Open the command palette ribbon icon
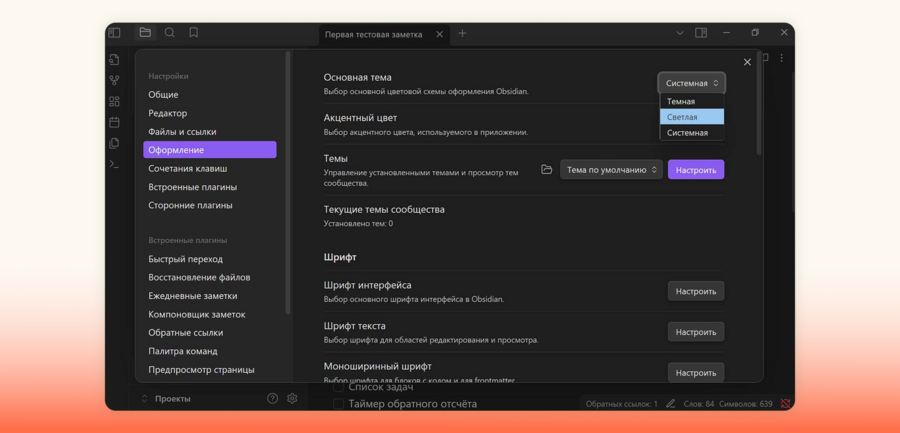 coord(114,164)
